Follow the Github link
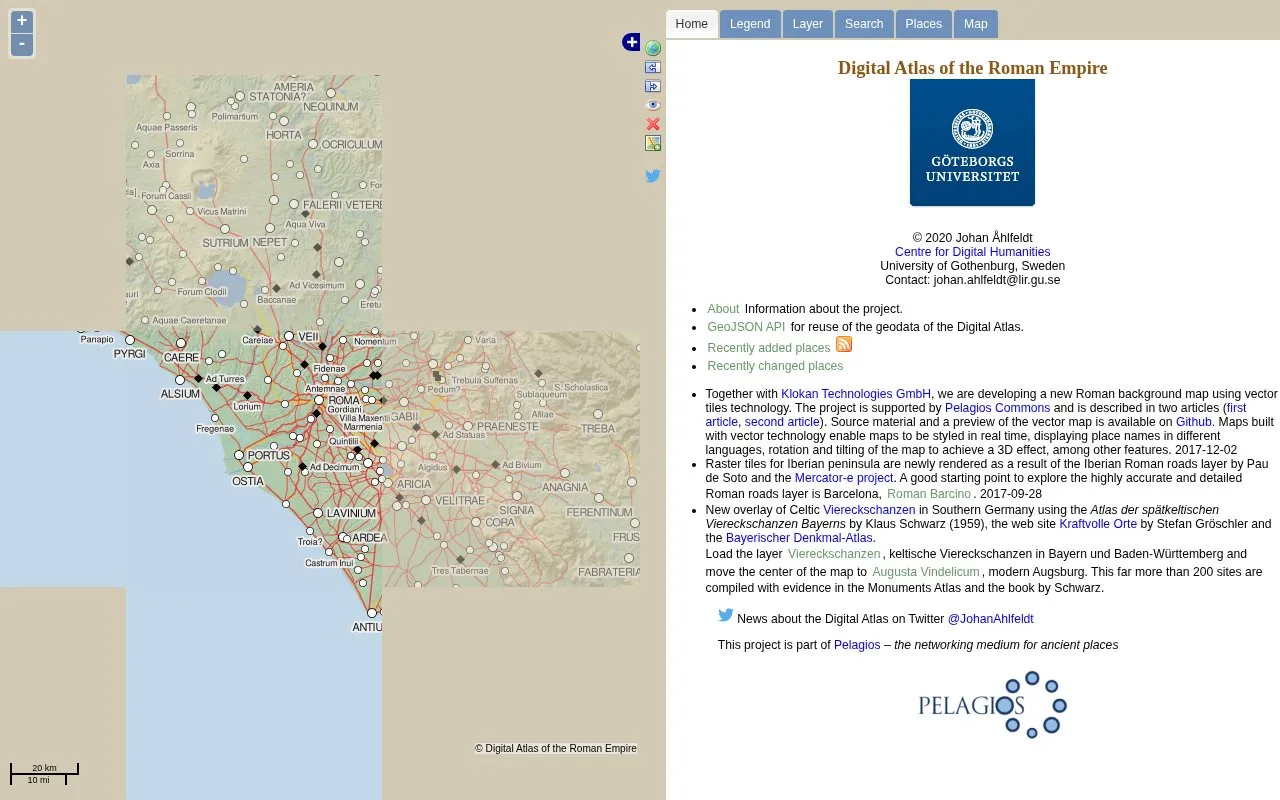The image size is (1280, 800). point(1194,422)
